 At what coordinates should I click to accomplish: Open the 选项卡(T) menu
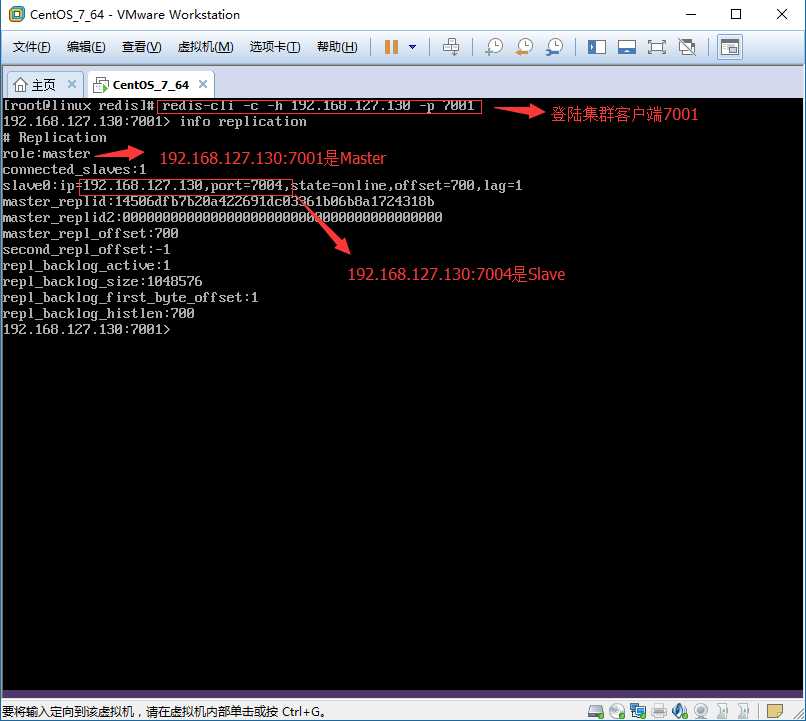click(x=275, y=47)
